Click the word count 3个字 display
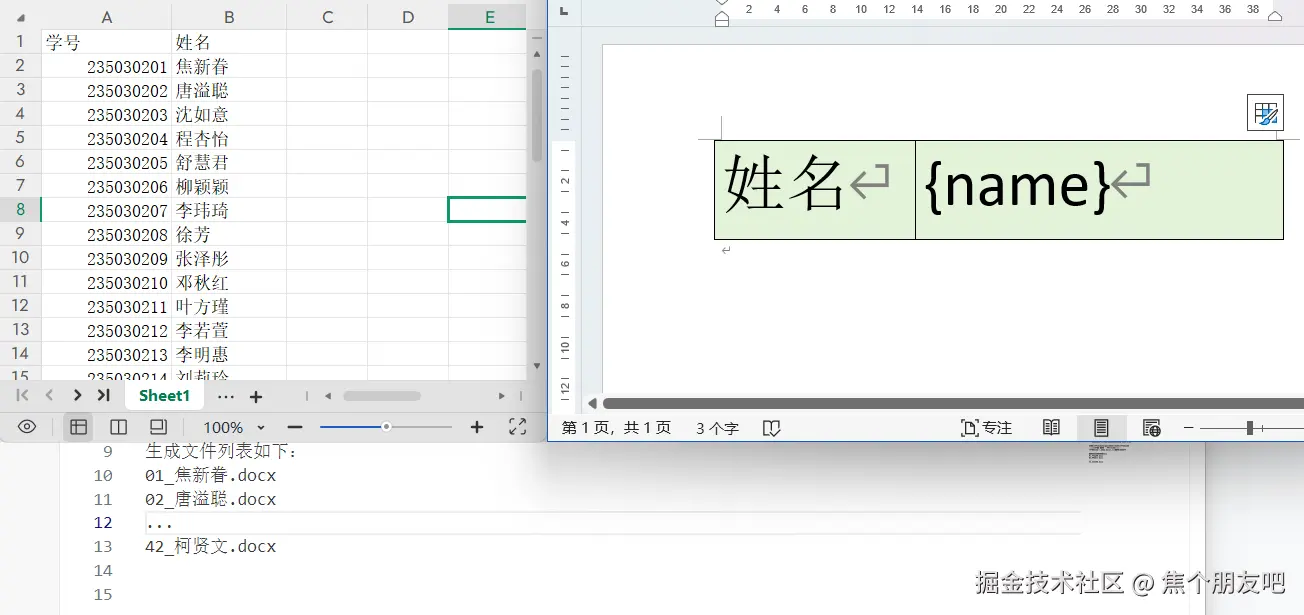 coord(718,427)
